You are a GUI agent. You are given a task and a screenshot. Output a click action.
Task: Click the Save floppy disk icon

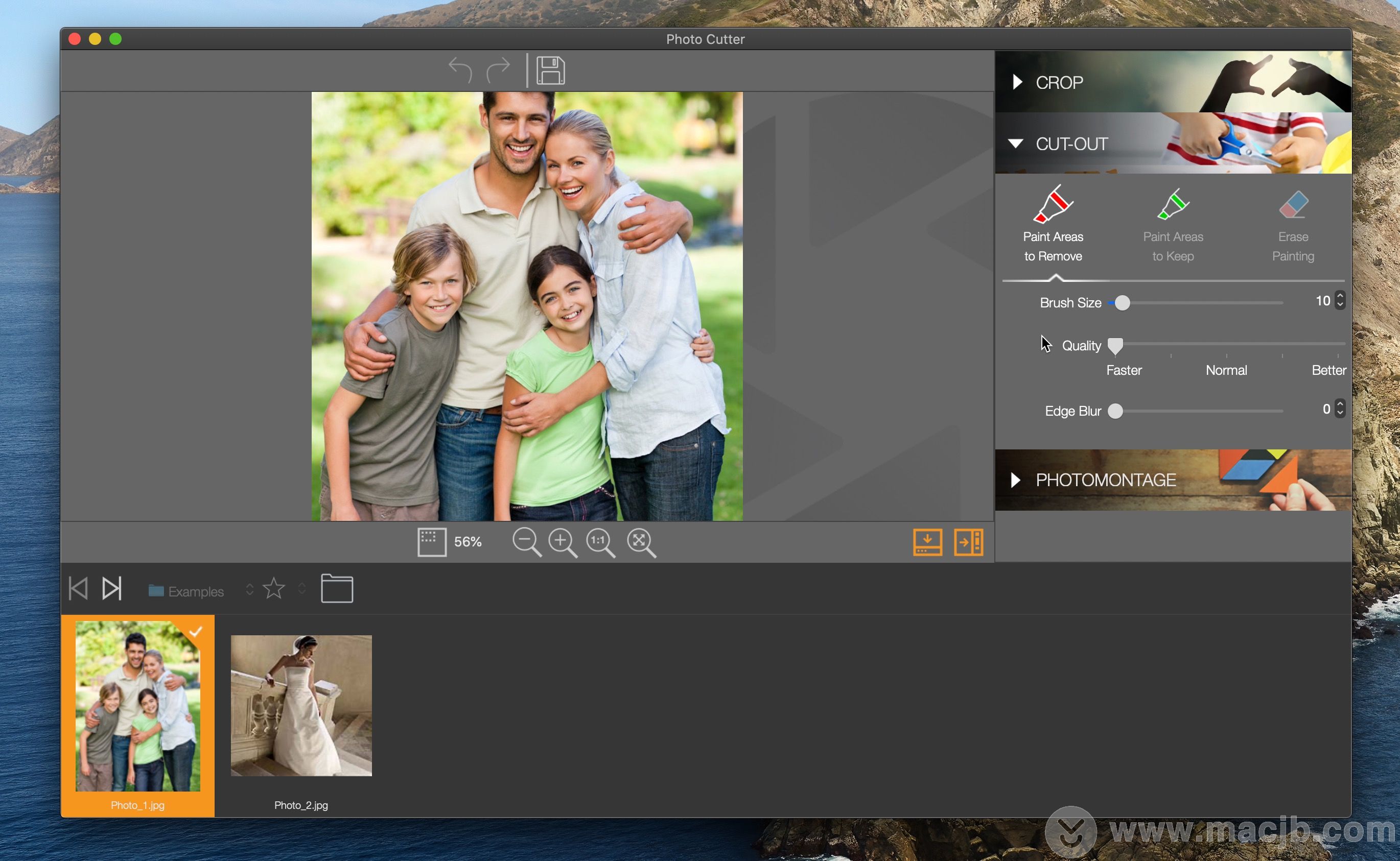coord(550,70)
